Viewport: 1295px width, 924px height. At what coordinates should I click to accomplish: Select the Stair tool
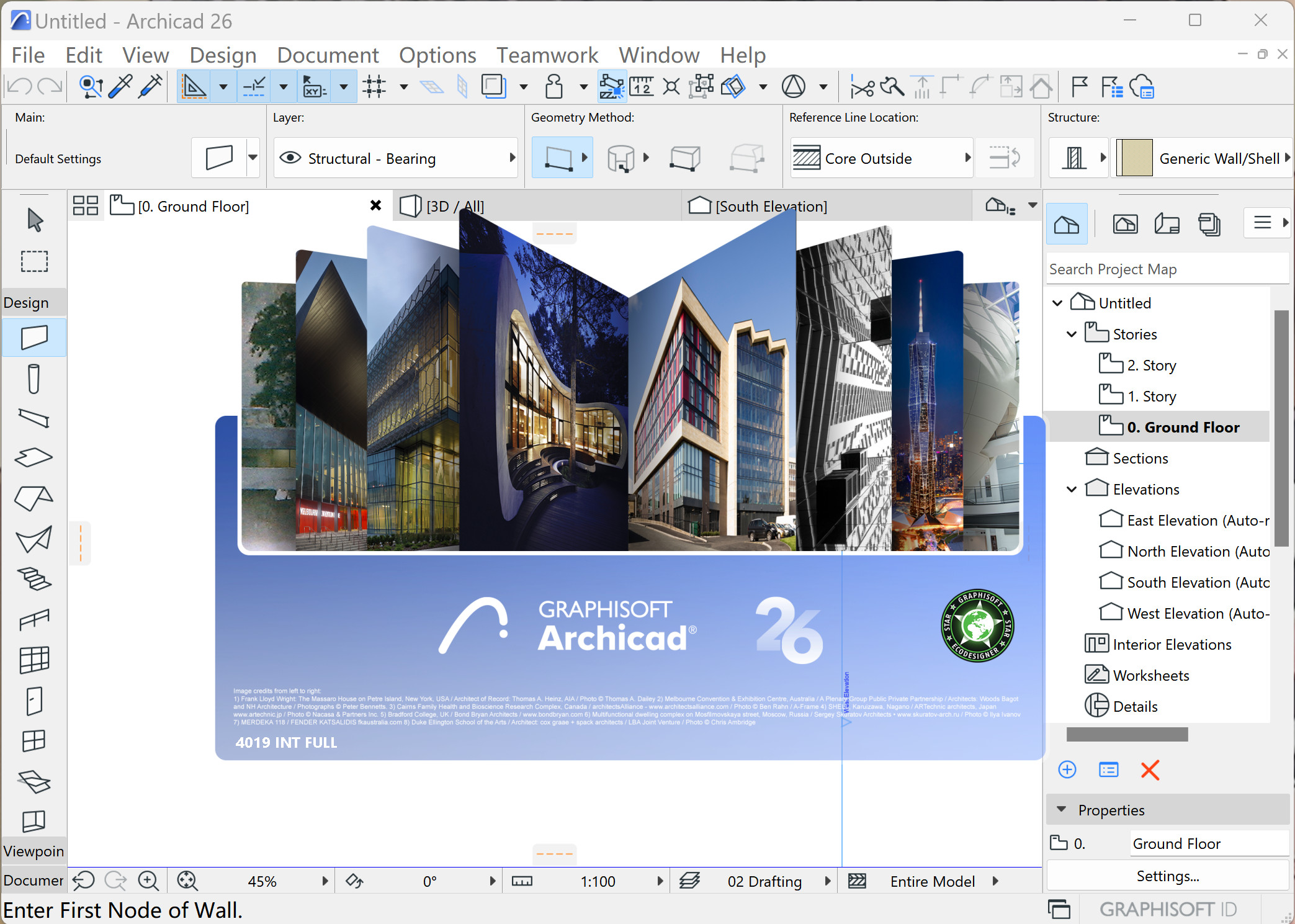tap(34, 579)
